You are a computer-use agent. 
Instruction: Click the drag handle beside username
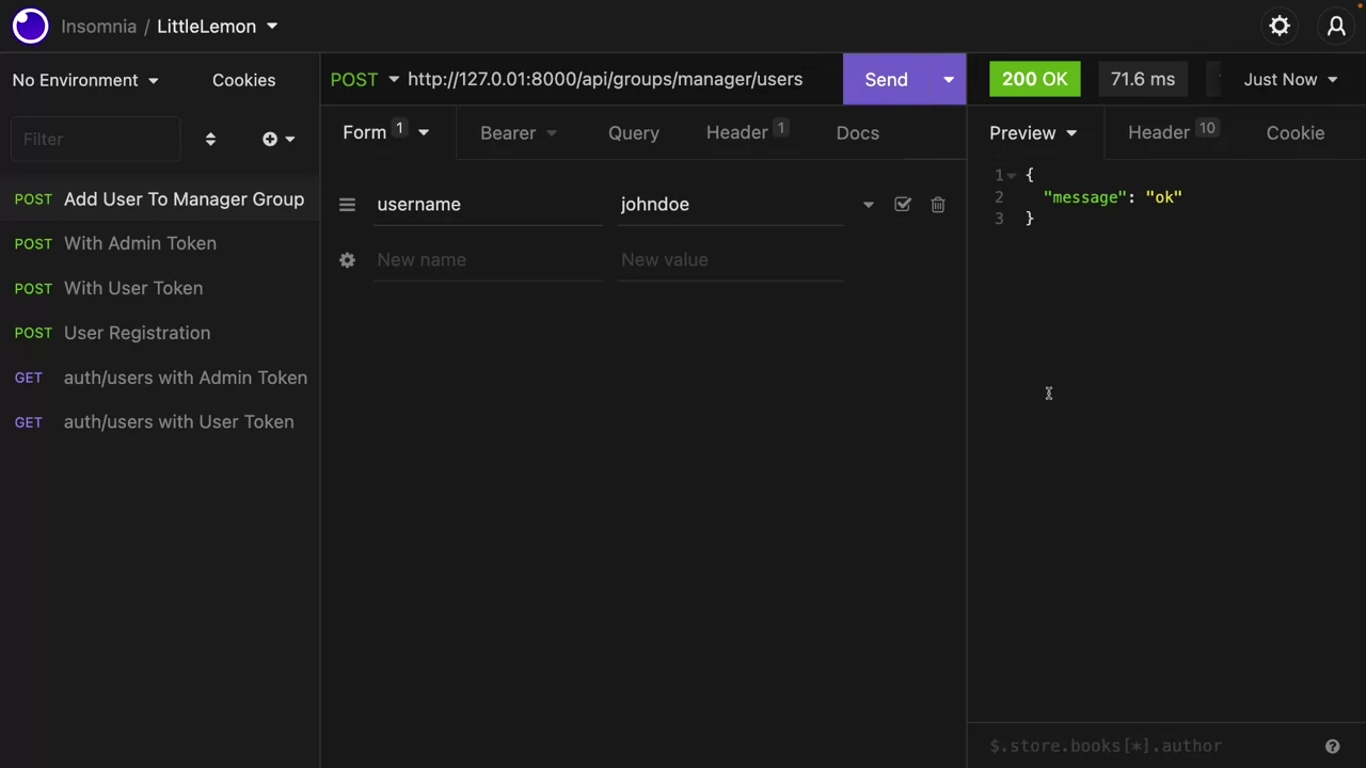(x=347, y=205)
